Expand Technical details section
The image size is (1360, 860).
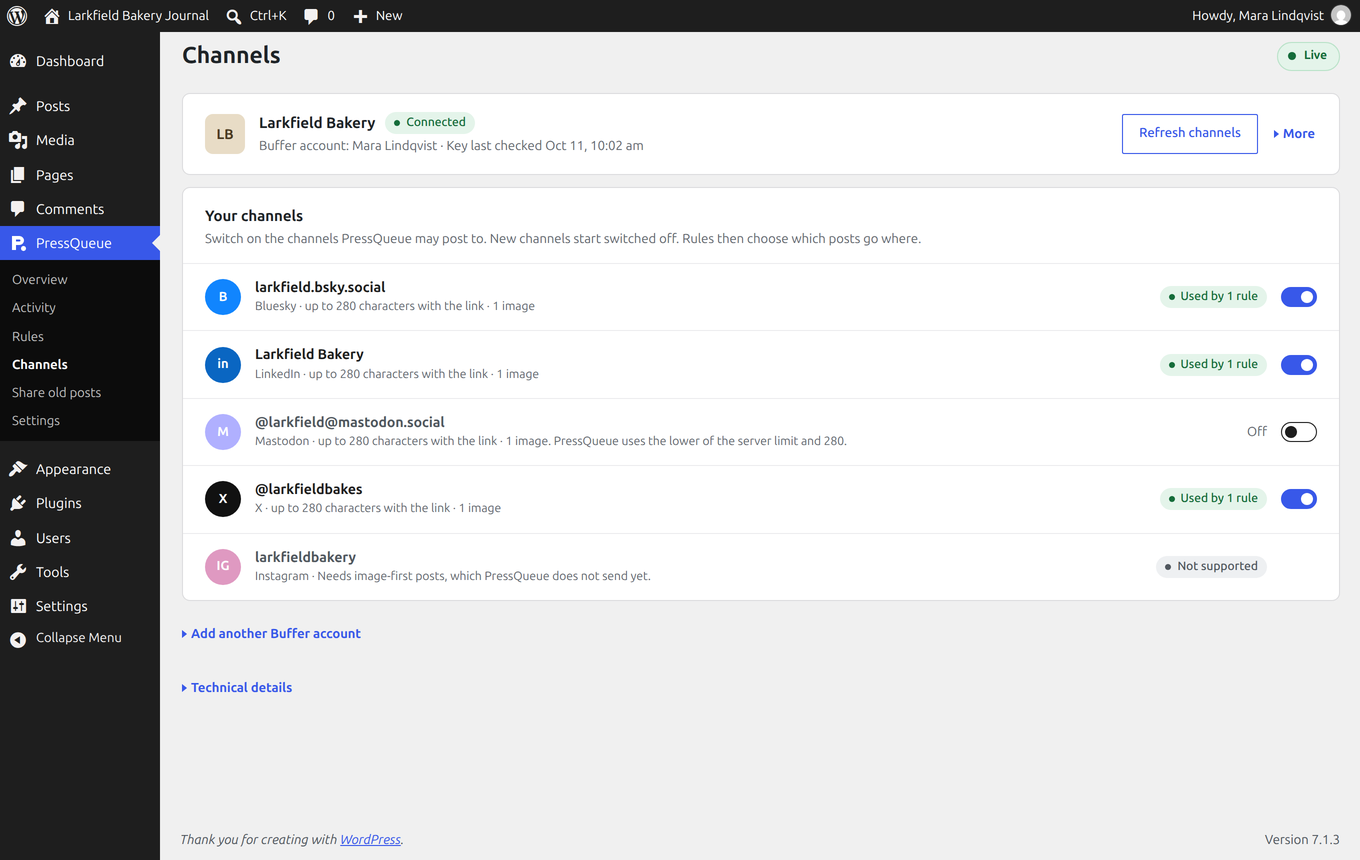(x=237, y=688)
